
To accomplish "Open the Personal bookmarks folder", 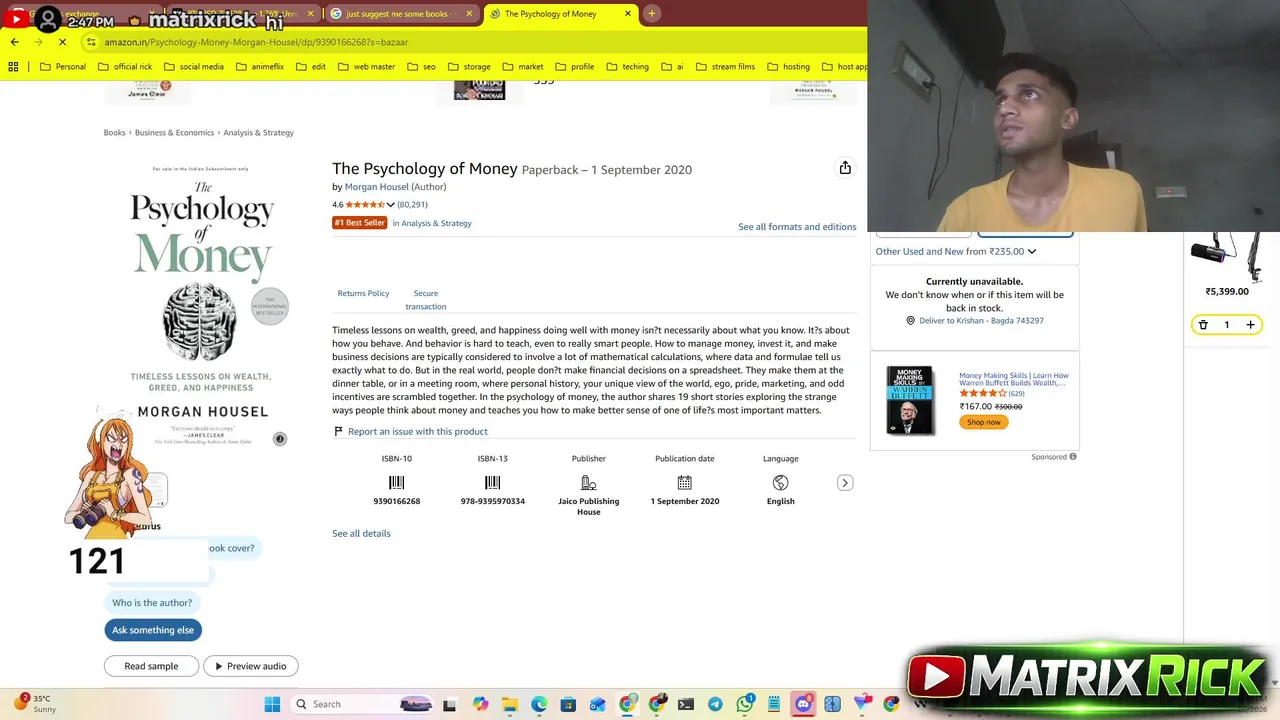I will click(x=62, y=67).
